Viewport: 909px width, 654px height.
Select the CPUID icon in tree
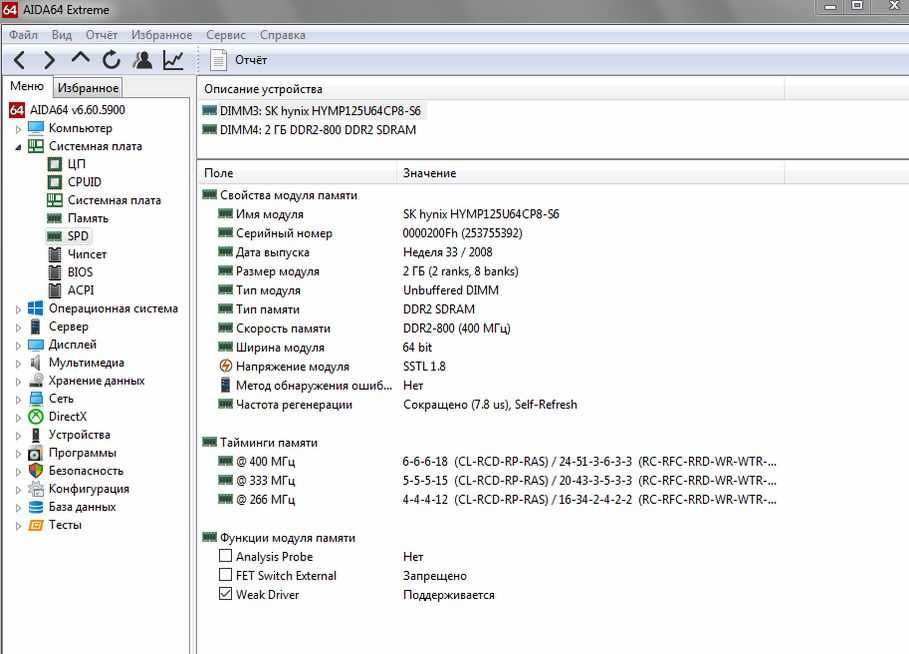point(54,182)
